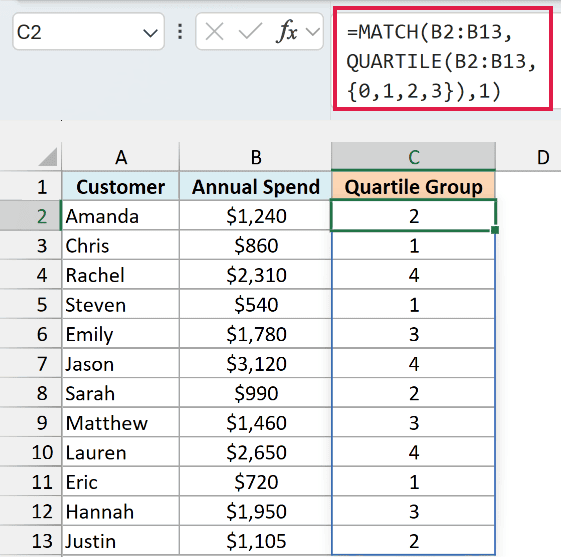The width and height of the screenshot is (561, 557).
Task: Select row 10 header
Action: (31, 452)
